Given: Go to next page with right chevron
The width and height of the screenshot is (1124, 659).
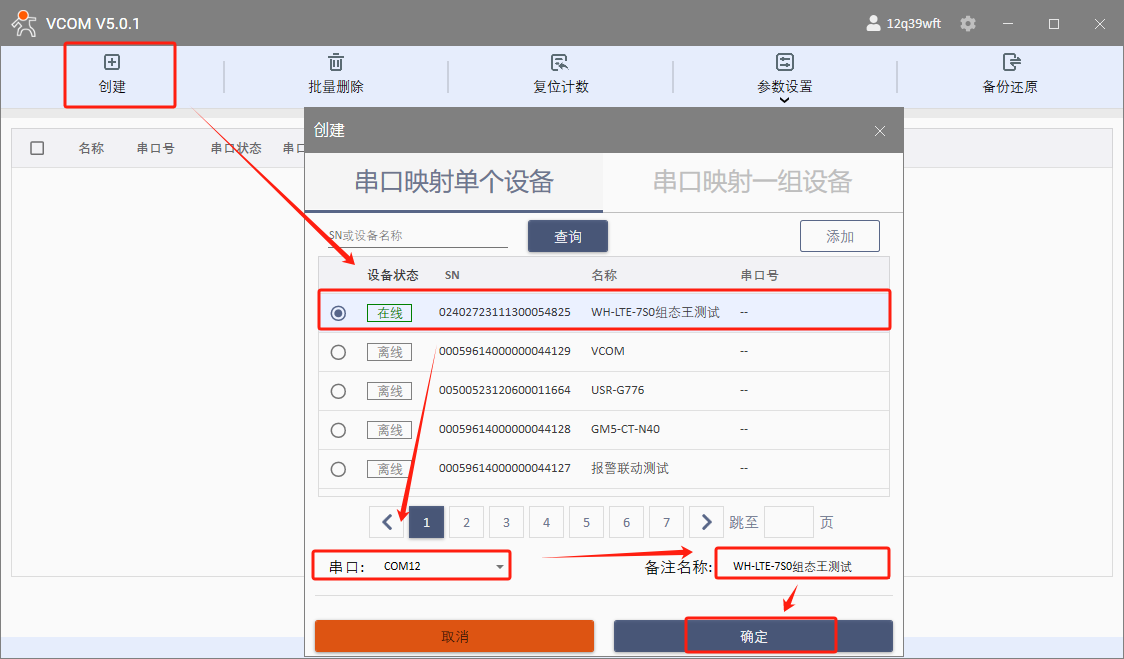Looking at the screenshot, I should pos(706,522).
